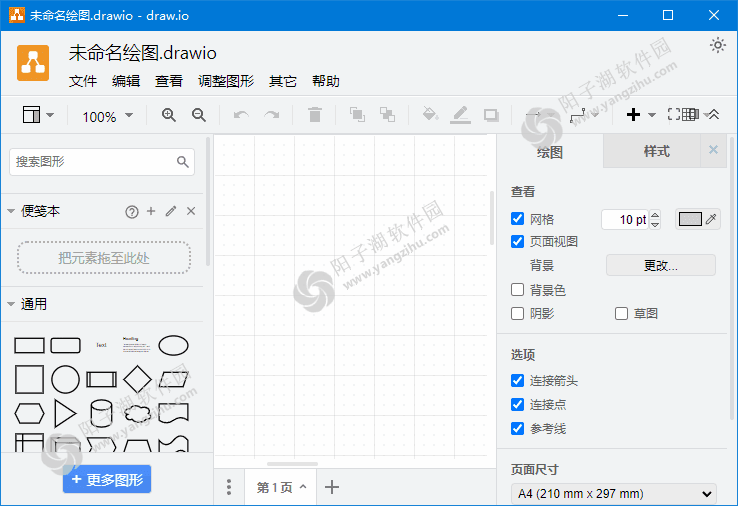This screenshot has width=738, height=506.
Task: Click the grid color eyedropper icon
Action: point(711,219)
